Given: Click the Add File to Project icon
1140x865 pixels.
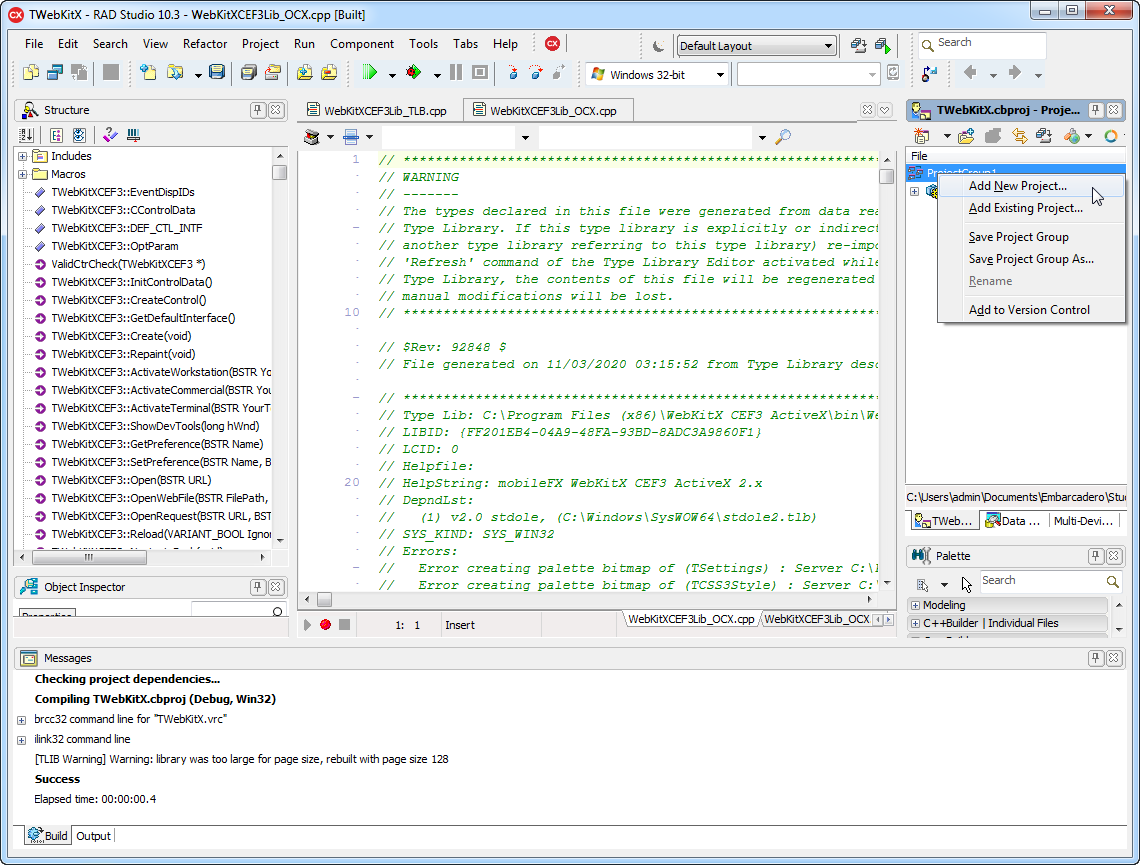Looking at the screenshot, I should (x=305, y=73).
